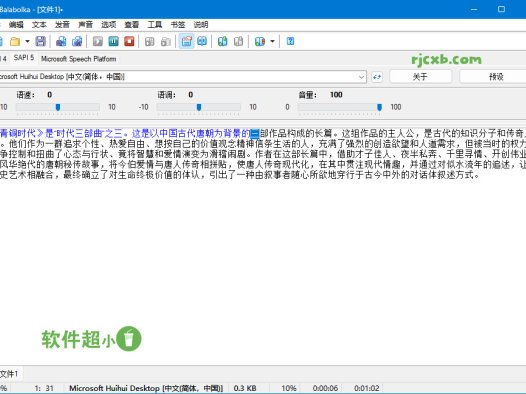
Task: Click the 音量 volume slider handle
Action: pyautogui.click(x=379, y=107)
